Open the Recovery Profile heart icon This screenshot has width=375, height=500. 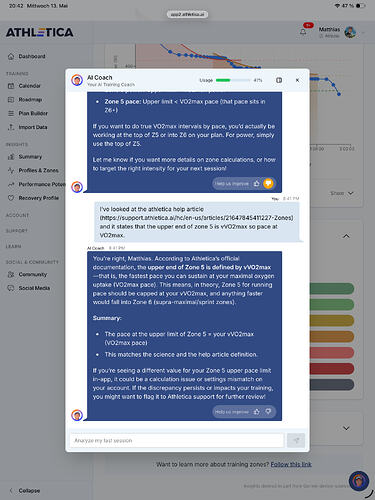point(11,198)
